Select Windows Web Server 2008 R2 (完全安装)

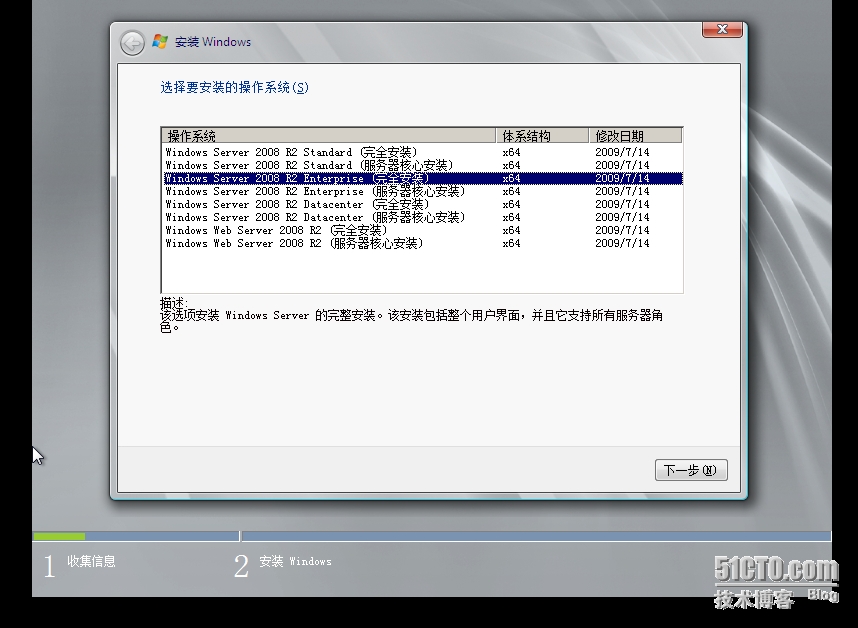pyautogui.click(x=422, y=230)
